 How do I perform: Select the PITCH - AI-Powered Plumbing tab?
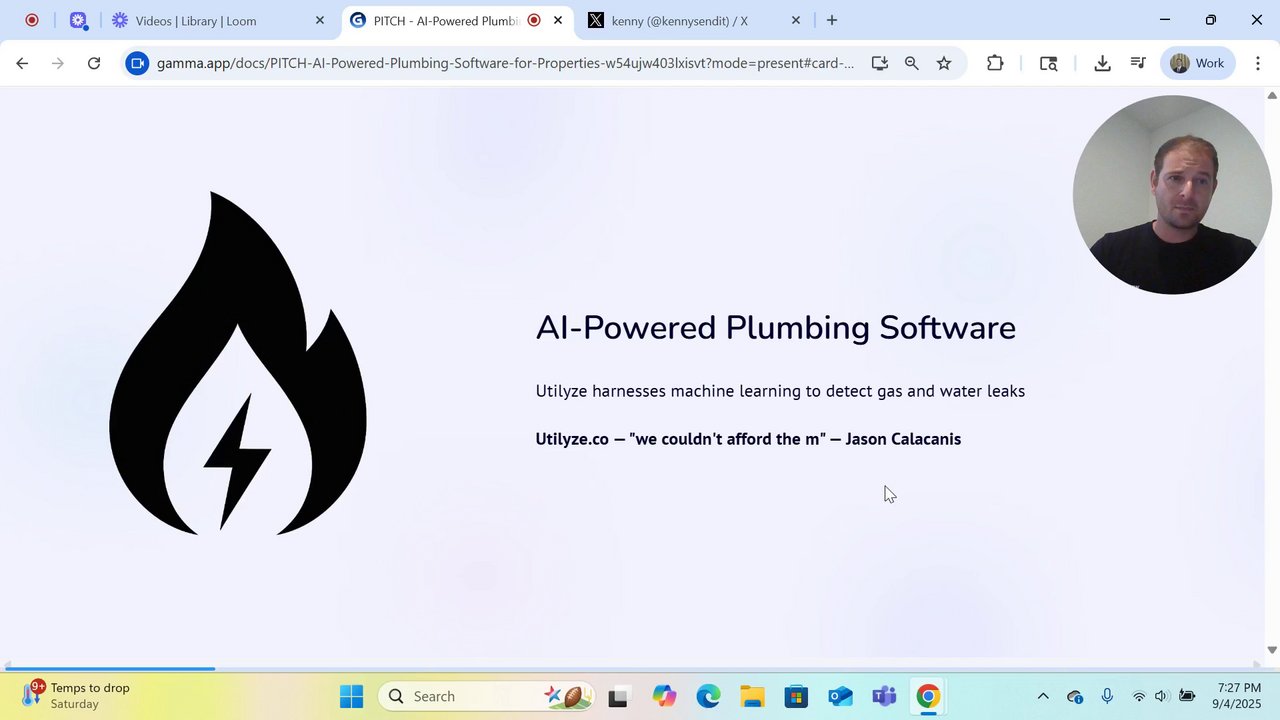[x=445, y=20]
